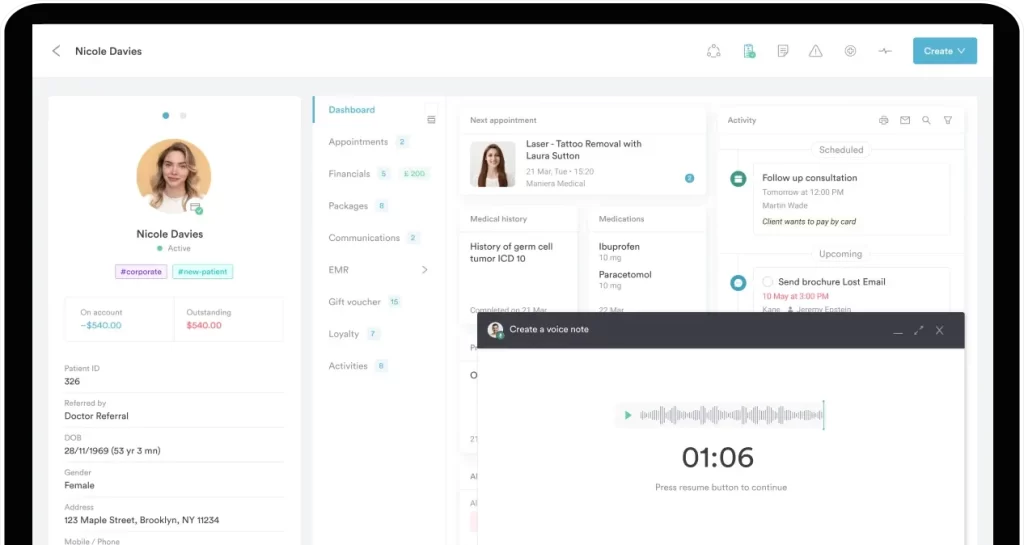Click the vitals pulse line icon
The width and height of the screenshot is (1024, 545).
point(885,51)
